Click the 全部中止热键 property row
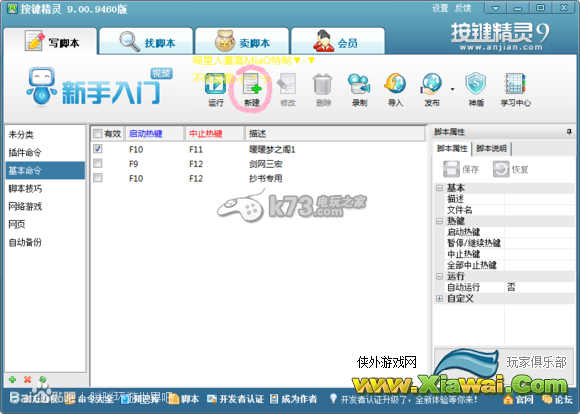This screenshot has width=580, height=414. [x=509, y=265]
